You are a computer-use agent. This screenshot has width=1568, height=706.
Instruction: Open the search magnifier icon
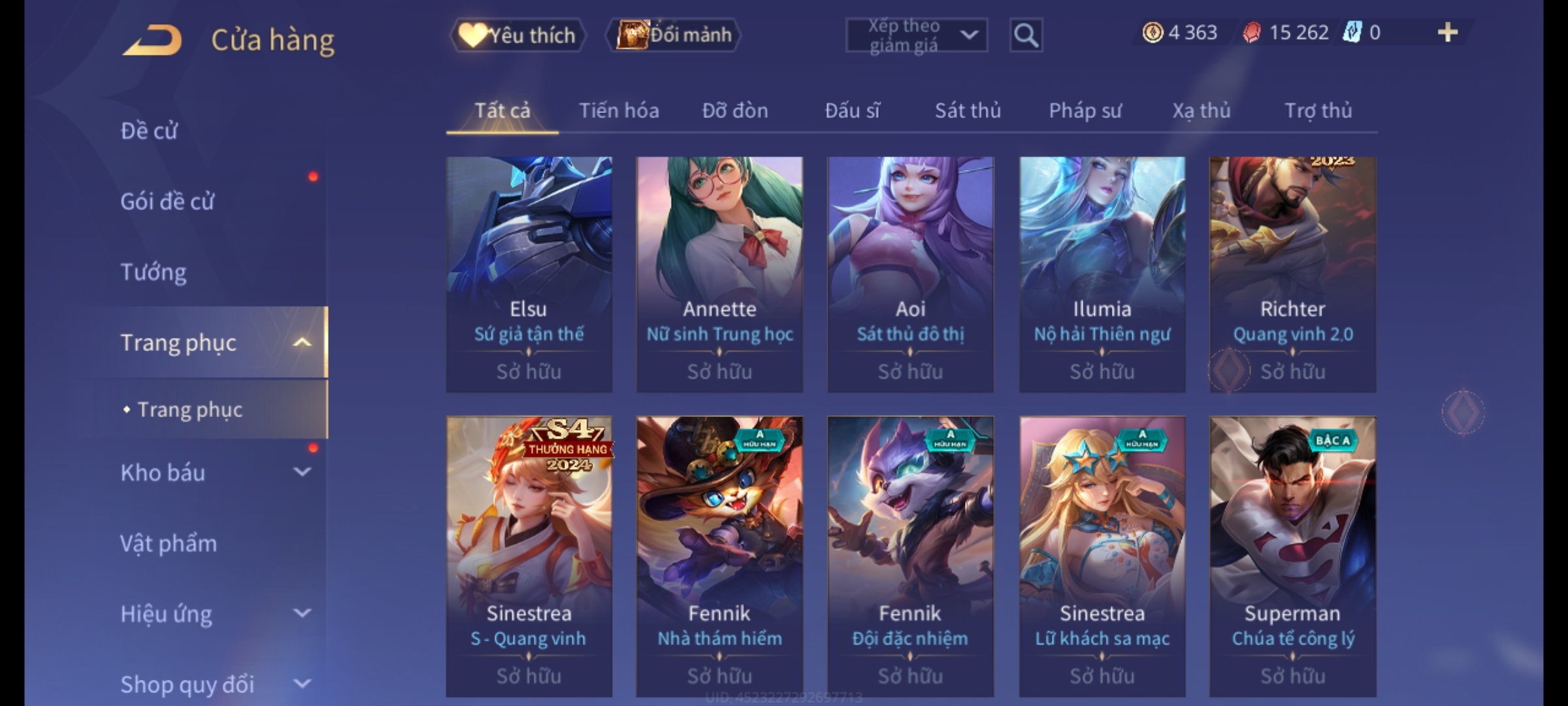[1026, 35]
